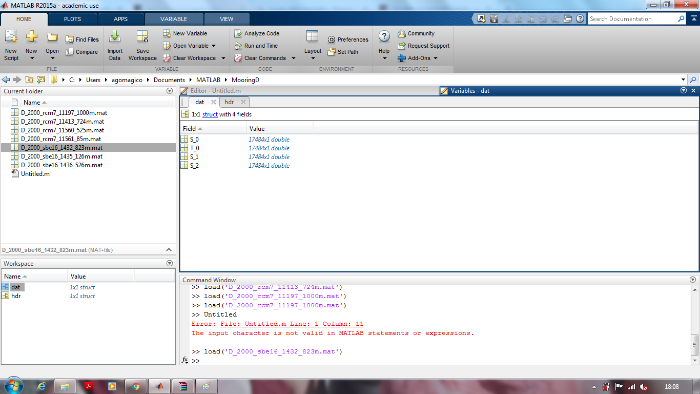Click Set Path

click(x=343, y=52)
